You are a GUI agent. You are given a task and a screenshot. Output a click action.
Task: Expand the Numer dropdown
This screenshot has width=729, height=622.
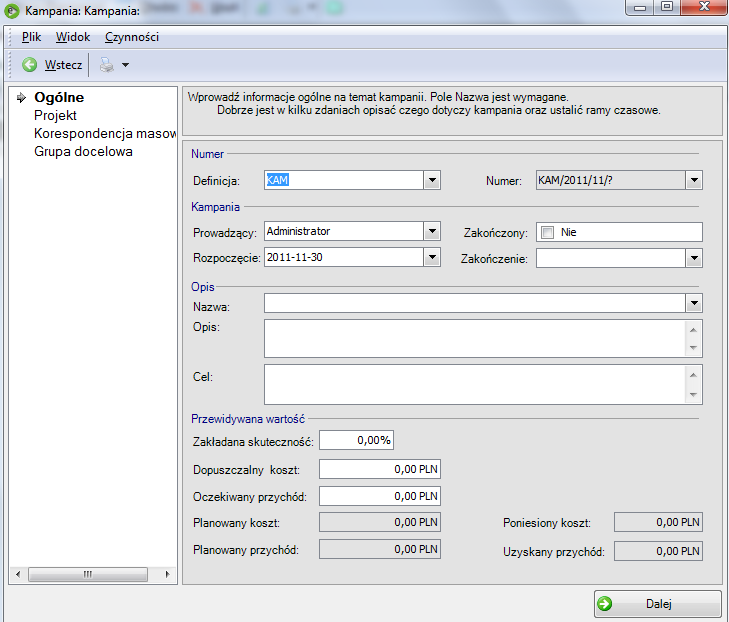(x=694, y=180)
